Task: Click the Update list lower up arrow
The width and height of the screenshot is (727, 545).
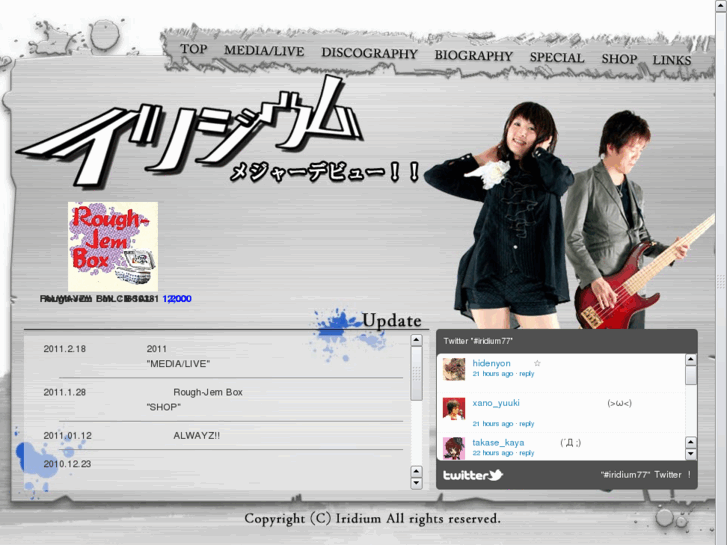Action: (x=416, y=472)
